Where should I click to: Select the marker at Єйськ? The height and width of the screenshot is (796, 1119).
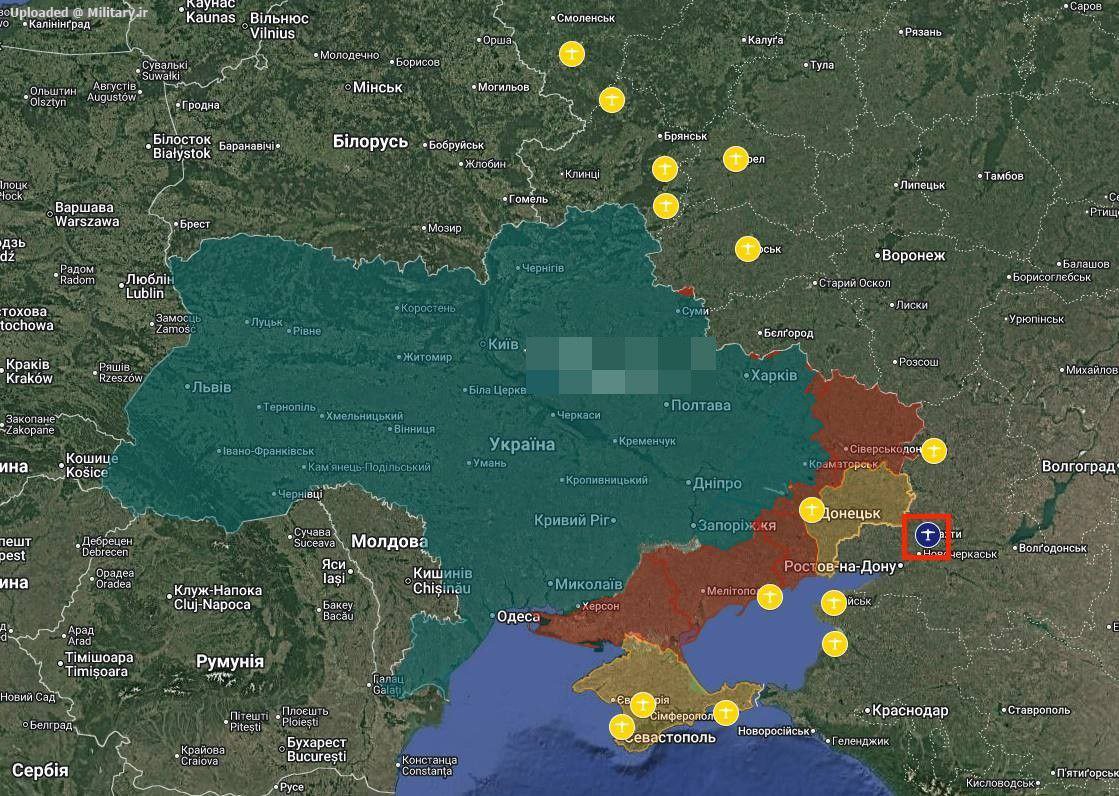point(833,603)
